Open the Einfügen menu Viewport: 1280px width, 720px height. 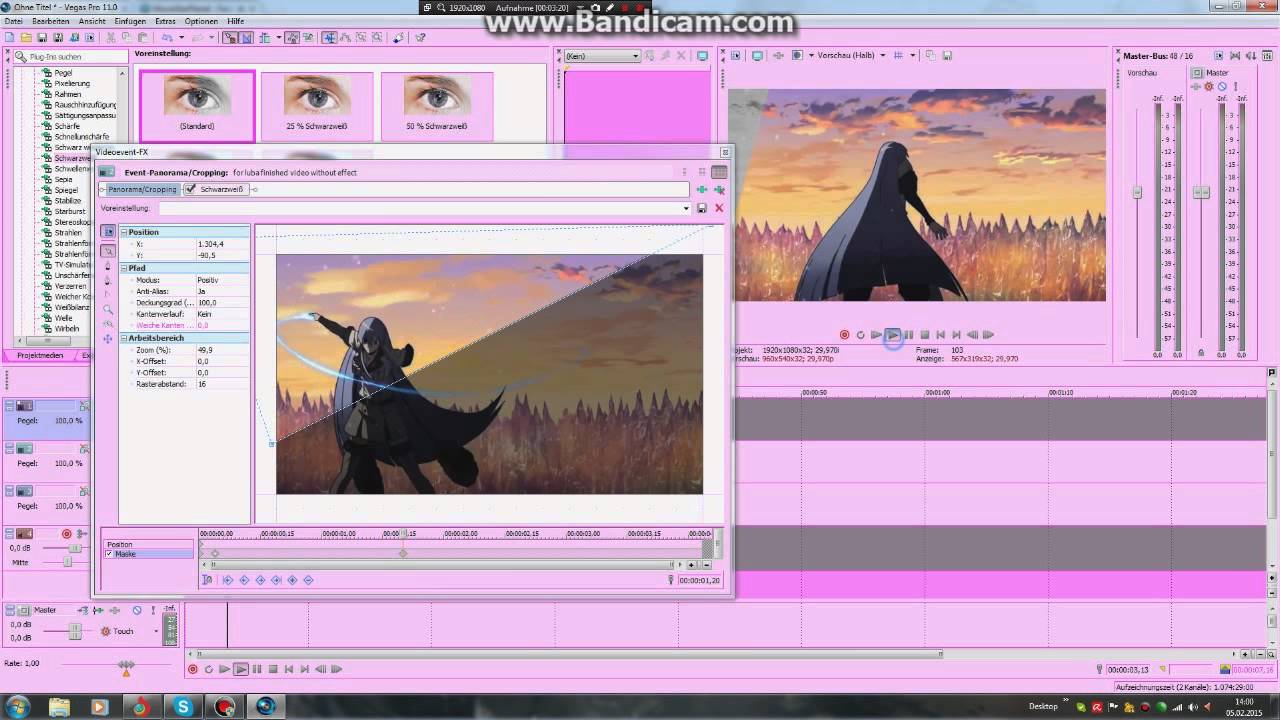(130, 21)
